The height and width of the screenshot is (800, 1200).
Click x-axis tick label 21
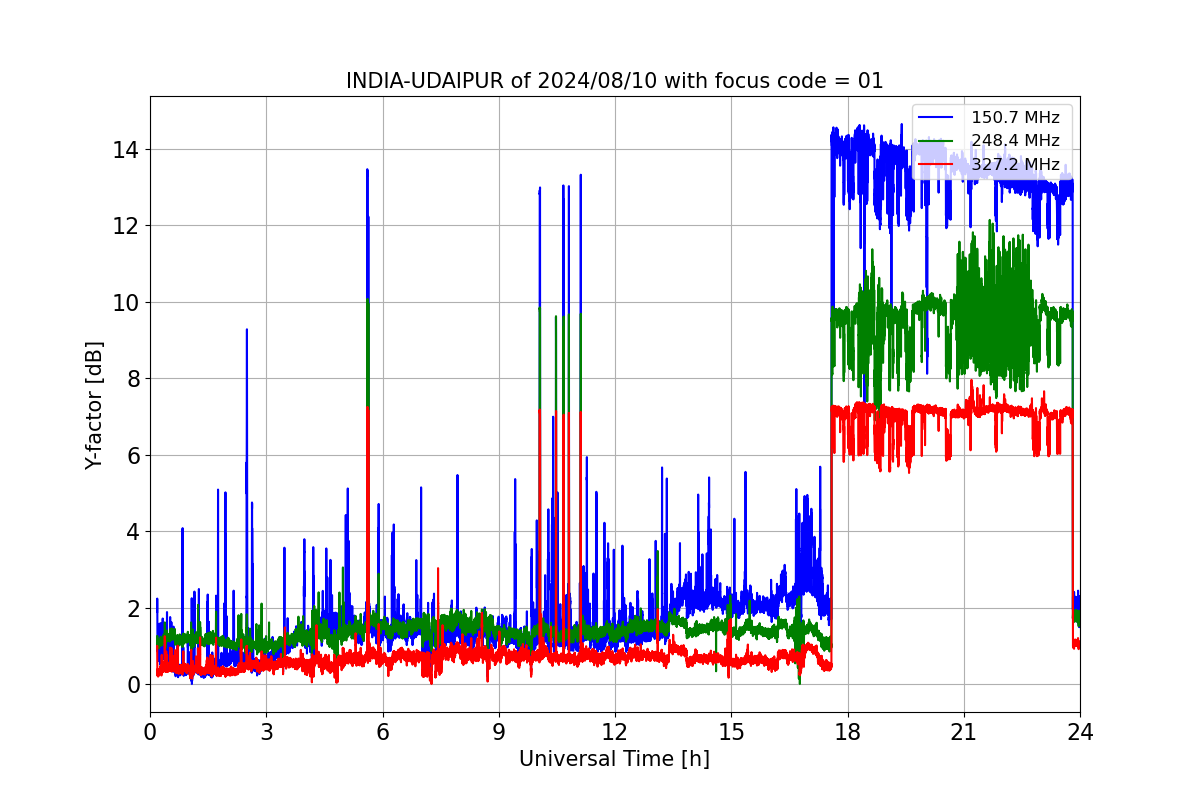point(964,731)
